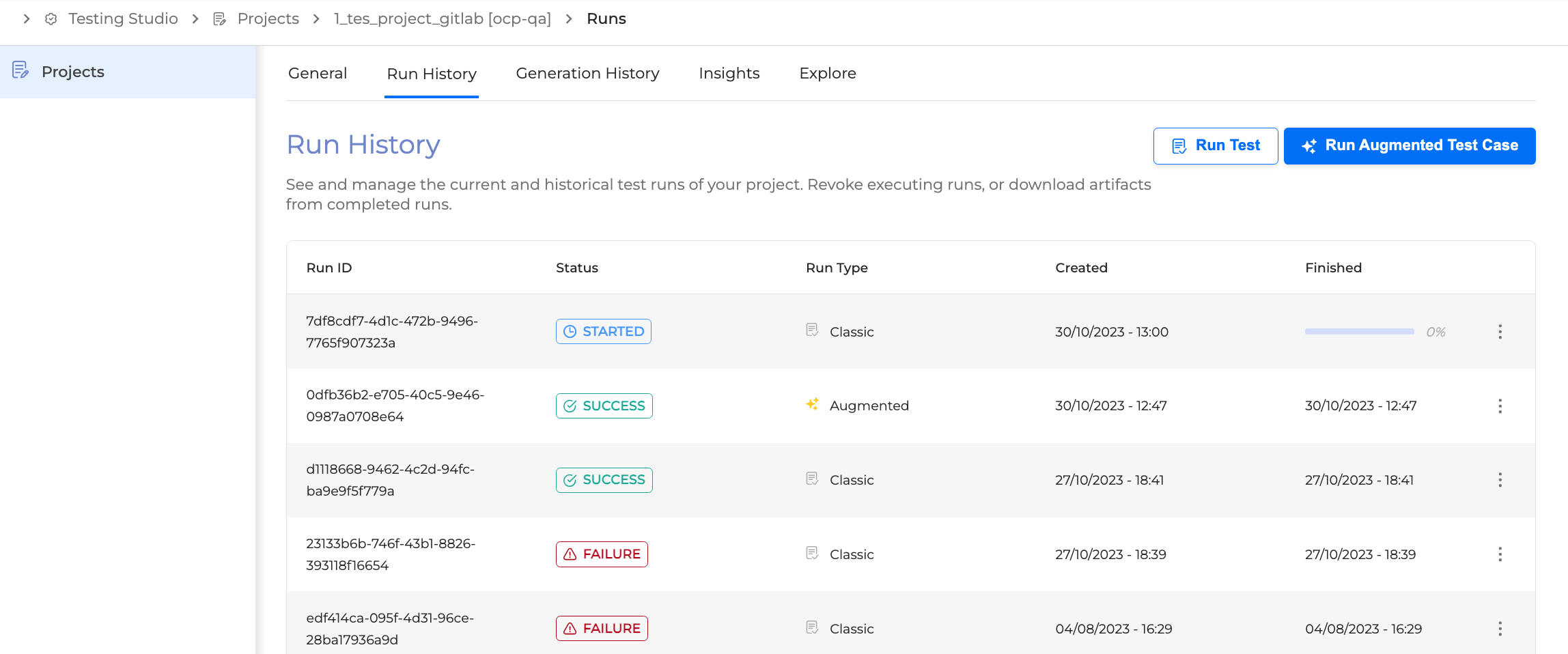Switch to the General tab
1568x654 pixels.
(318, 73)
